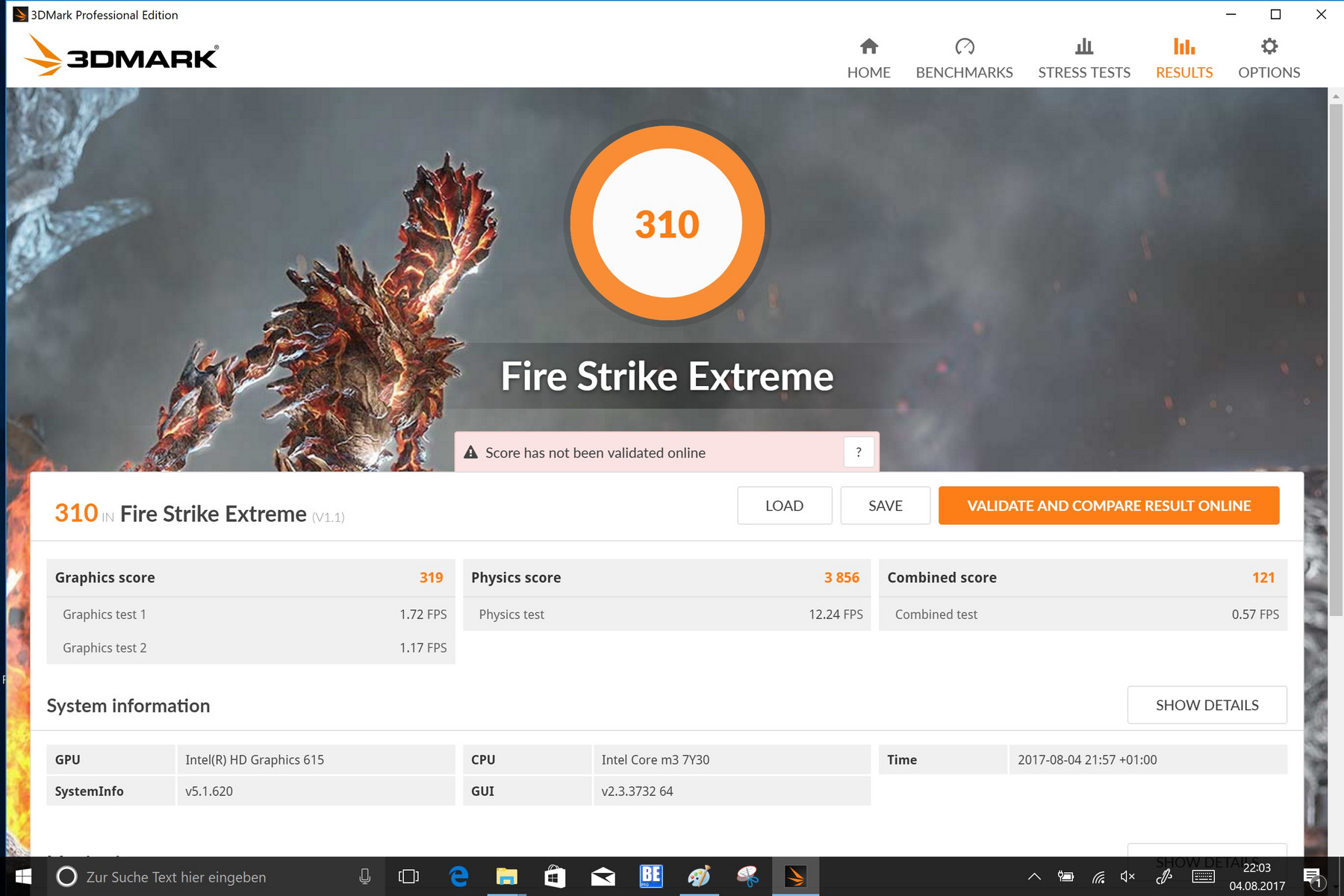Click the question mark help button

859,452
